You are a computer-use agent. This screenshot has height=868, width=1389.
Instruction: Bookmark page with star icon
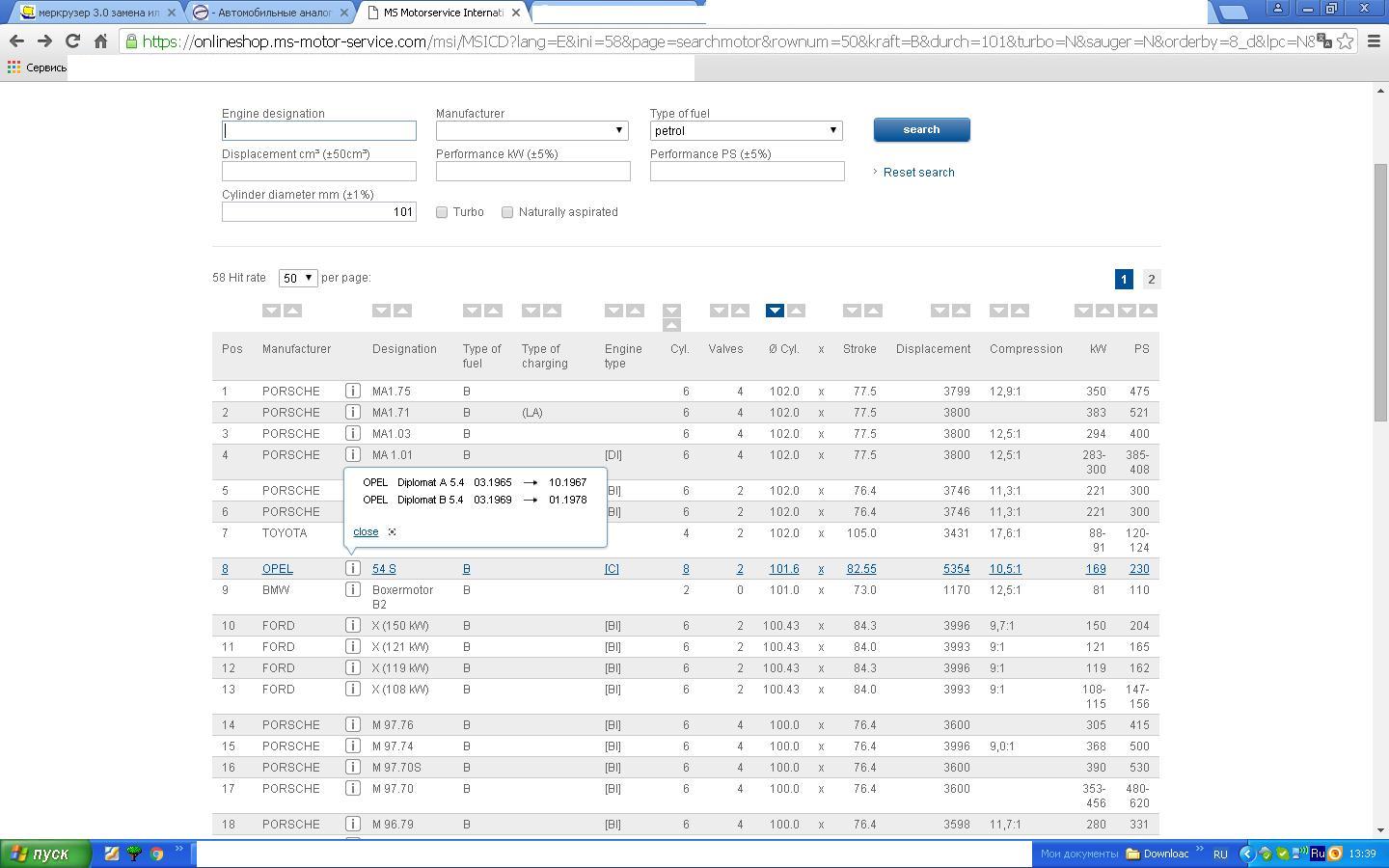1345,41
